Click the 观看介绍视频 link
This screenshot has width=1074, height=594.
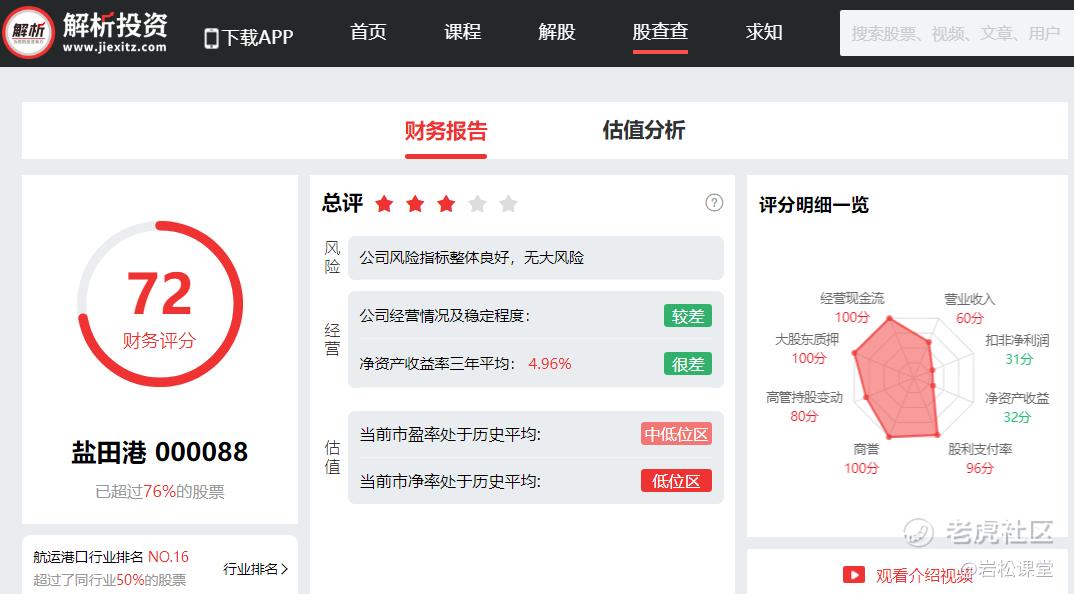point(923,575)
